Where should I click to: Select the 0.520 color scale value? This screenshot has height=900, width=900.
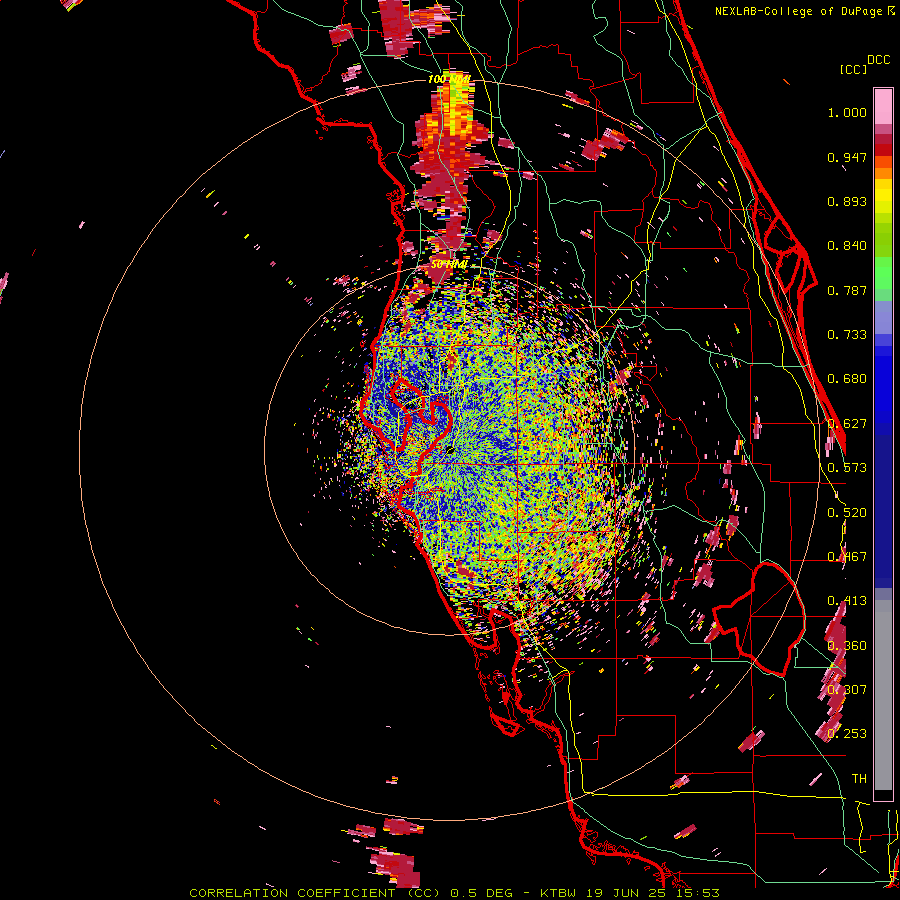(847, 513)
